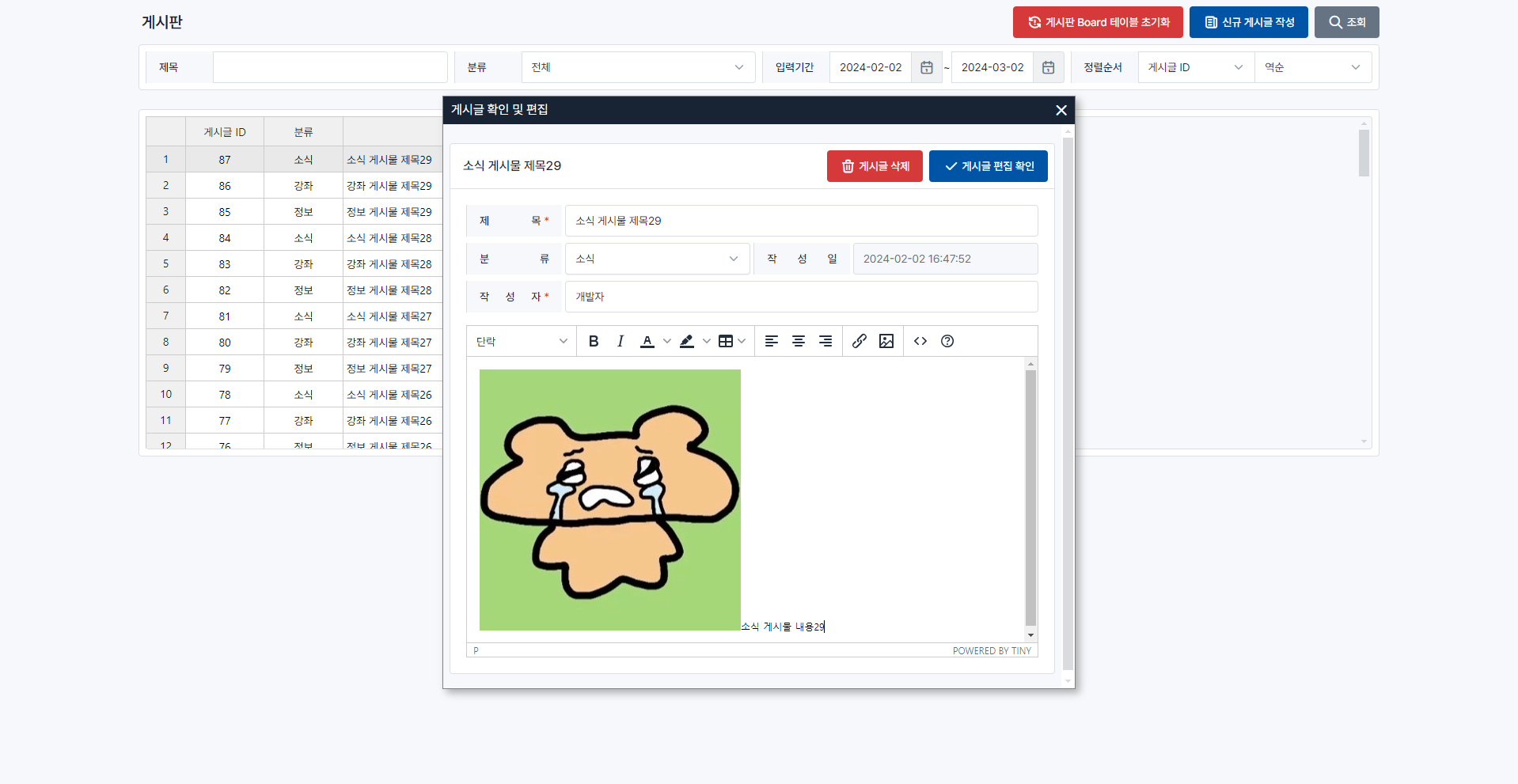1518x784 pixels.
Task: Apply text color with the A icon
Action: [x=647, y=341]
